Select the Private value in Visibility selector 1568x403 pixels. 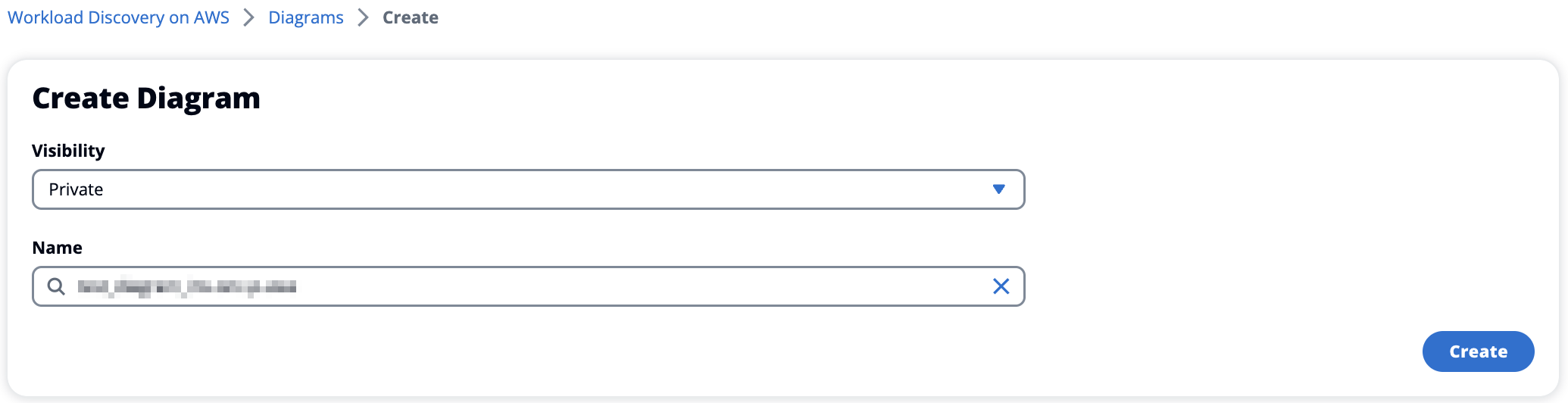76,189
